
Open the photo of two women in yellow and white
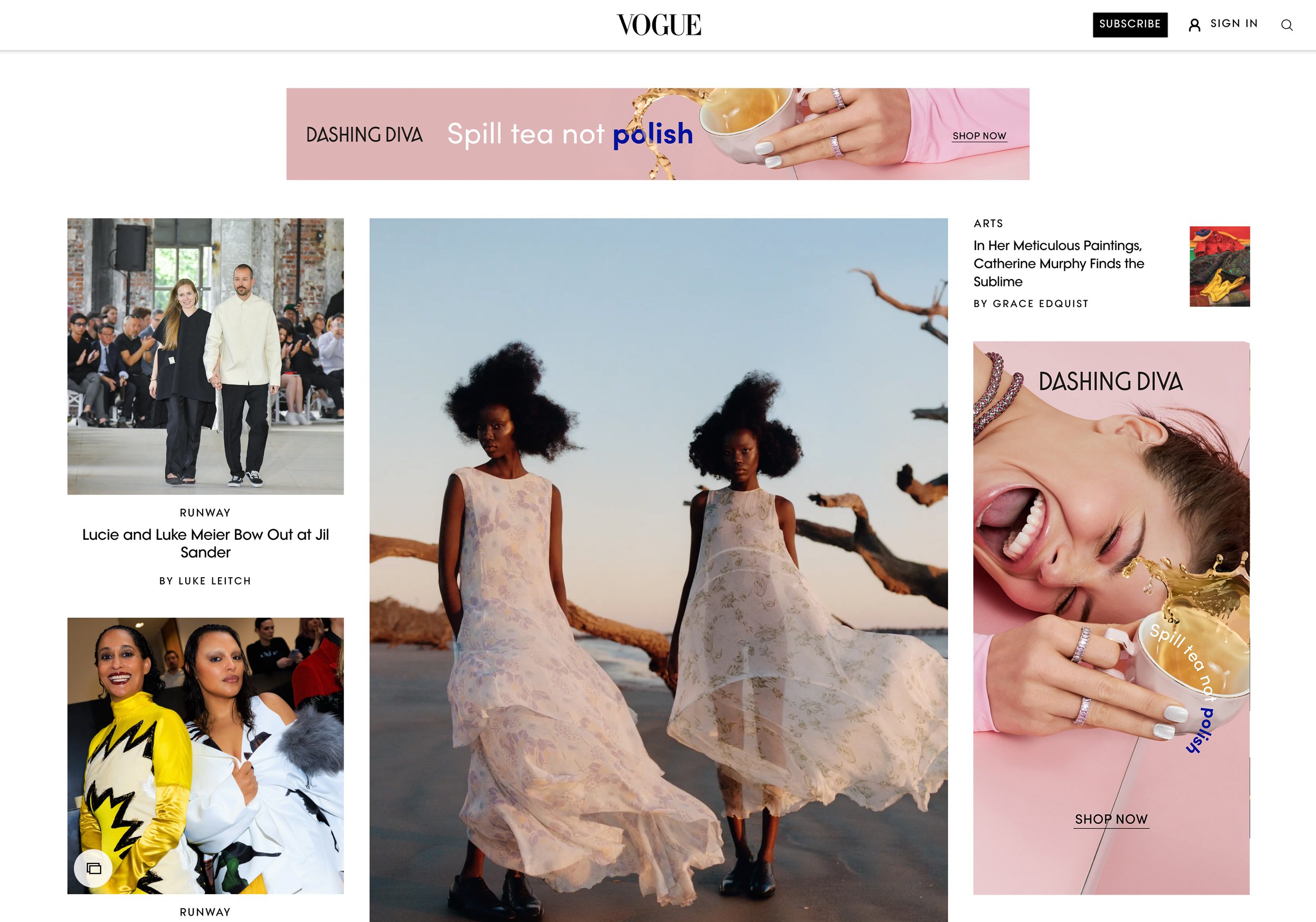[205, 755]
